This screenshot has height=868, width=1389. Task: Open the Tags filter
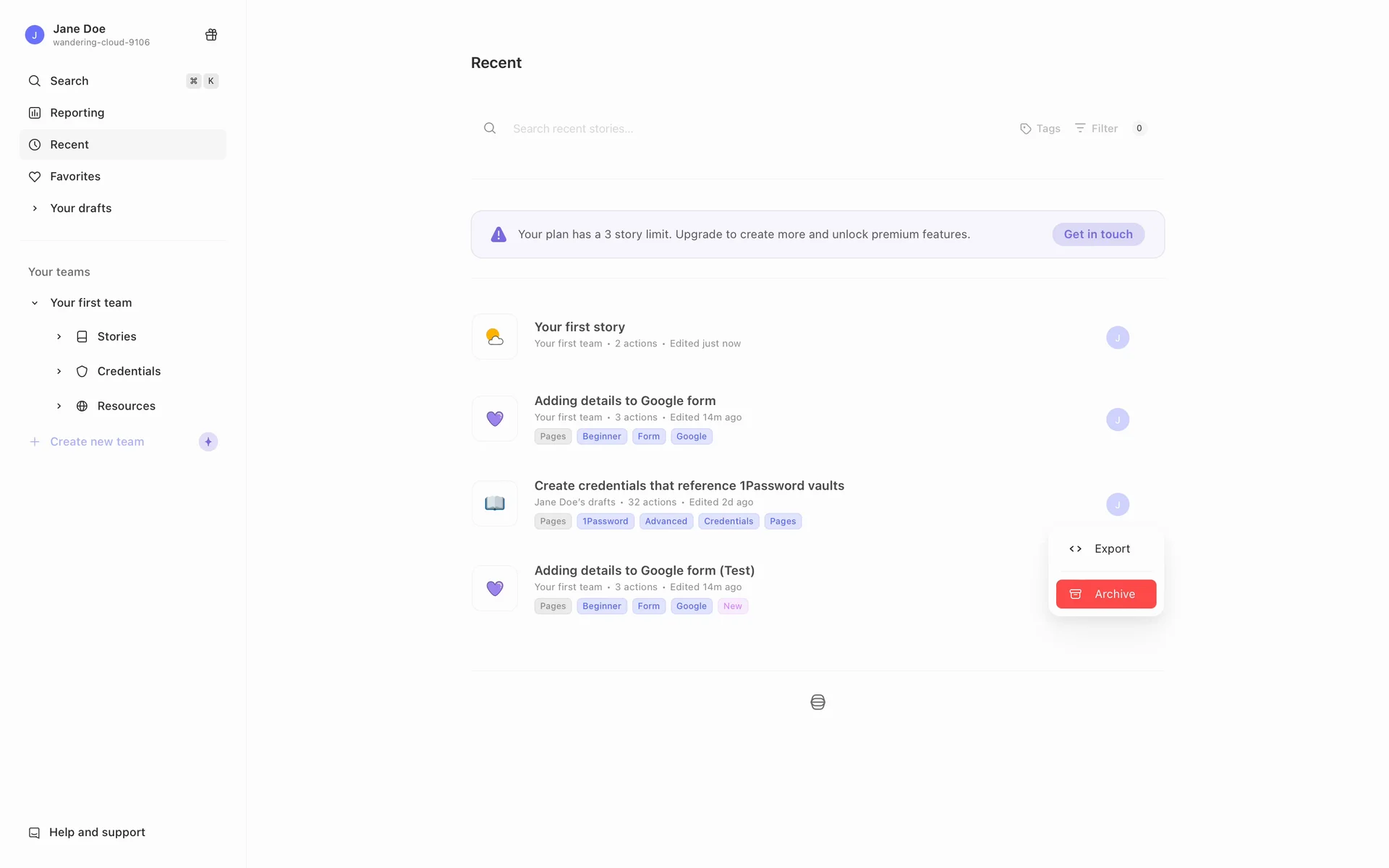(x=1040, y=129)
